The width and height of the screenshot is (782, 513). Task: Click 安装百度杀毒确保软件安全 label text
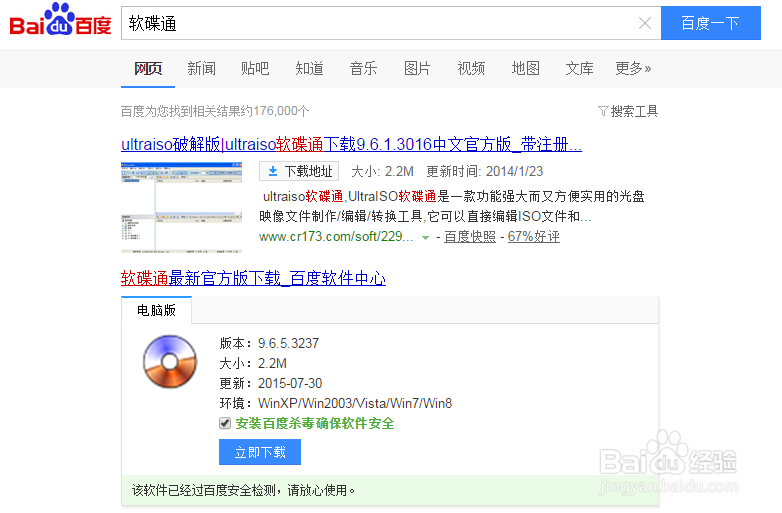click(x=315, y=423)
